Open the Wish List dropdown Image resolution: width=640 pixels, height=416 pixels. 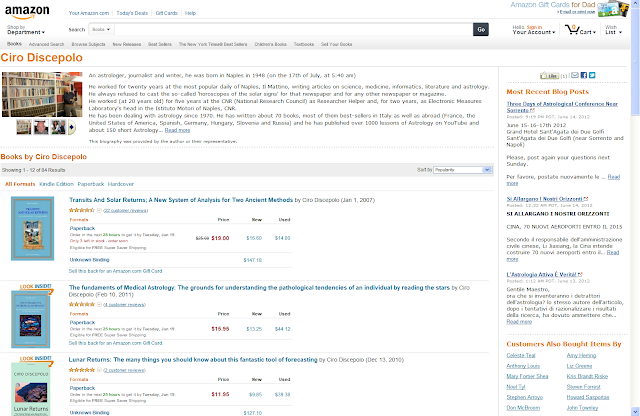point(613,30)
